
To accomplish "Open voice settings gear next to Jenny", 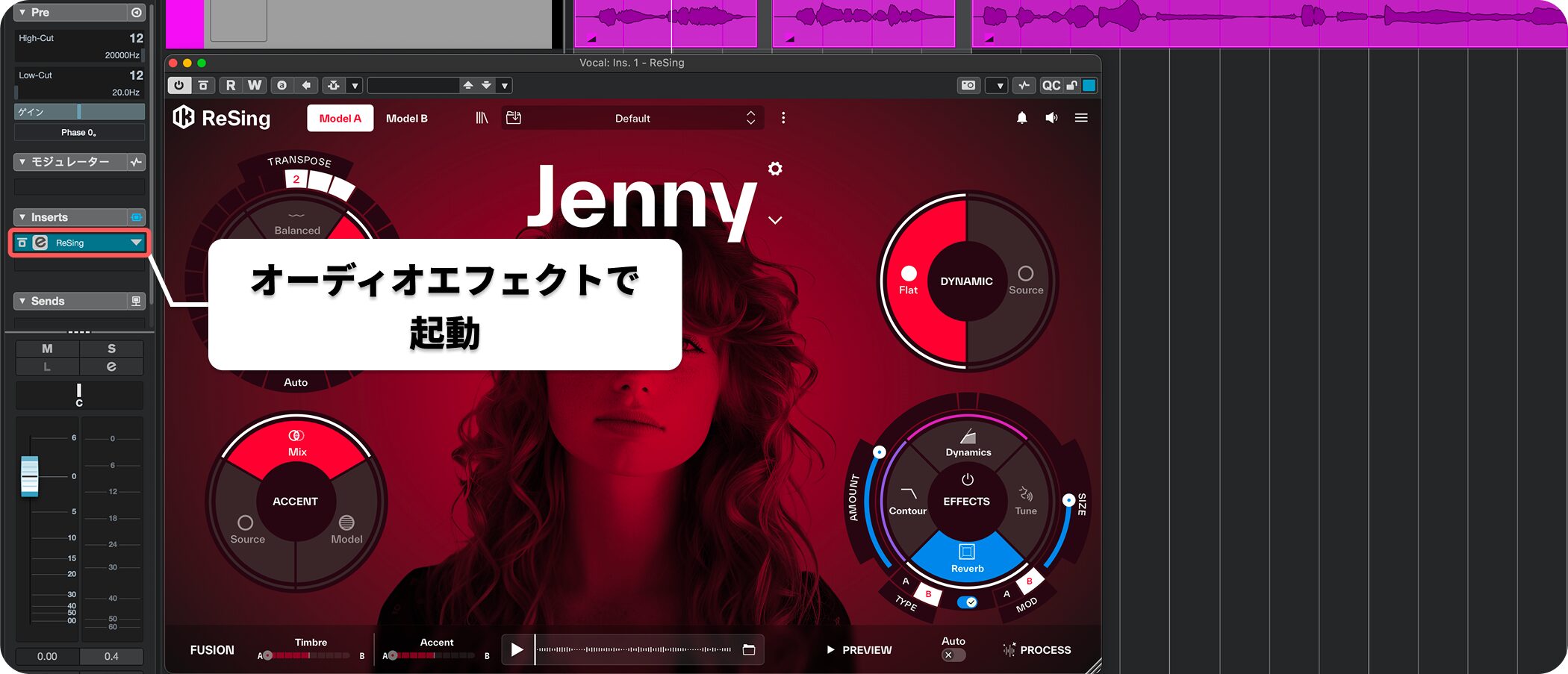I will [775, 169].
